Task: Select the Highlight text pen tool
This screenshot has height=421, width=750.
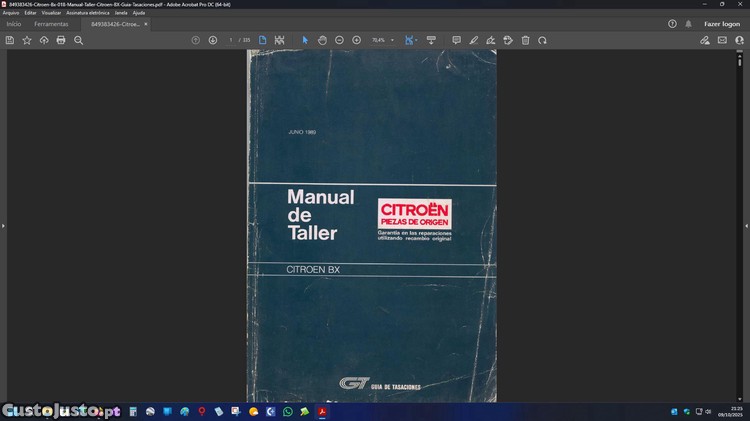Action: click(x=473, y=40)
